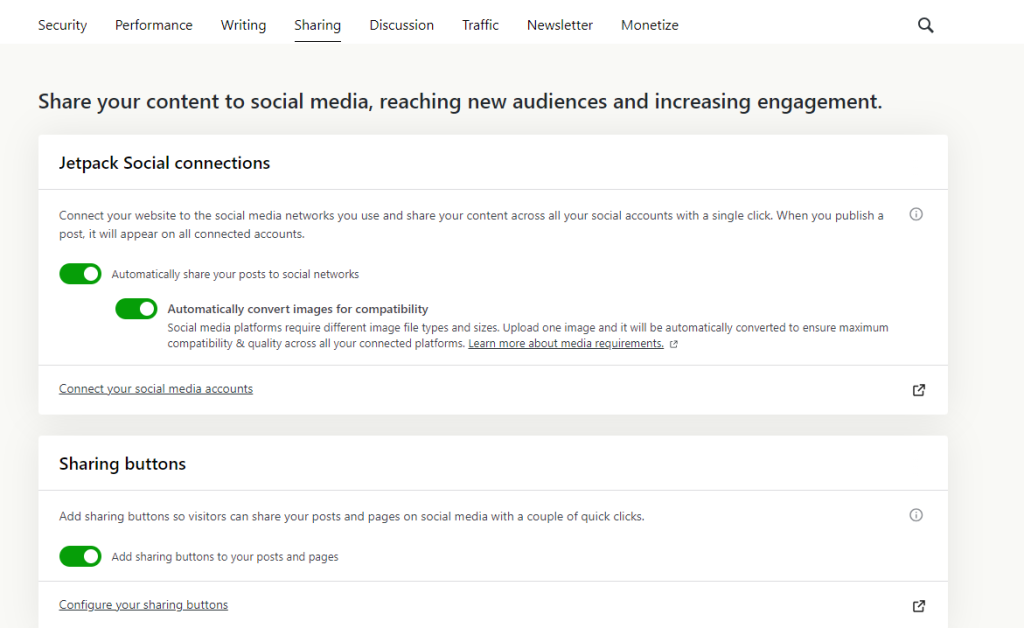
Task: Switch to the Traffic tab
Action: click(480, 25)
